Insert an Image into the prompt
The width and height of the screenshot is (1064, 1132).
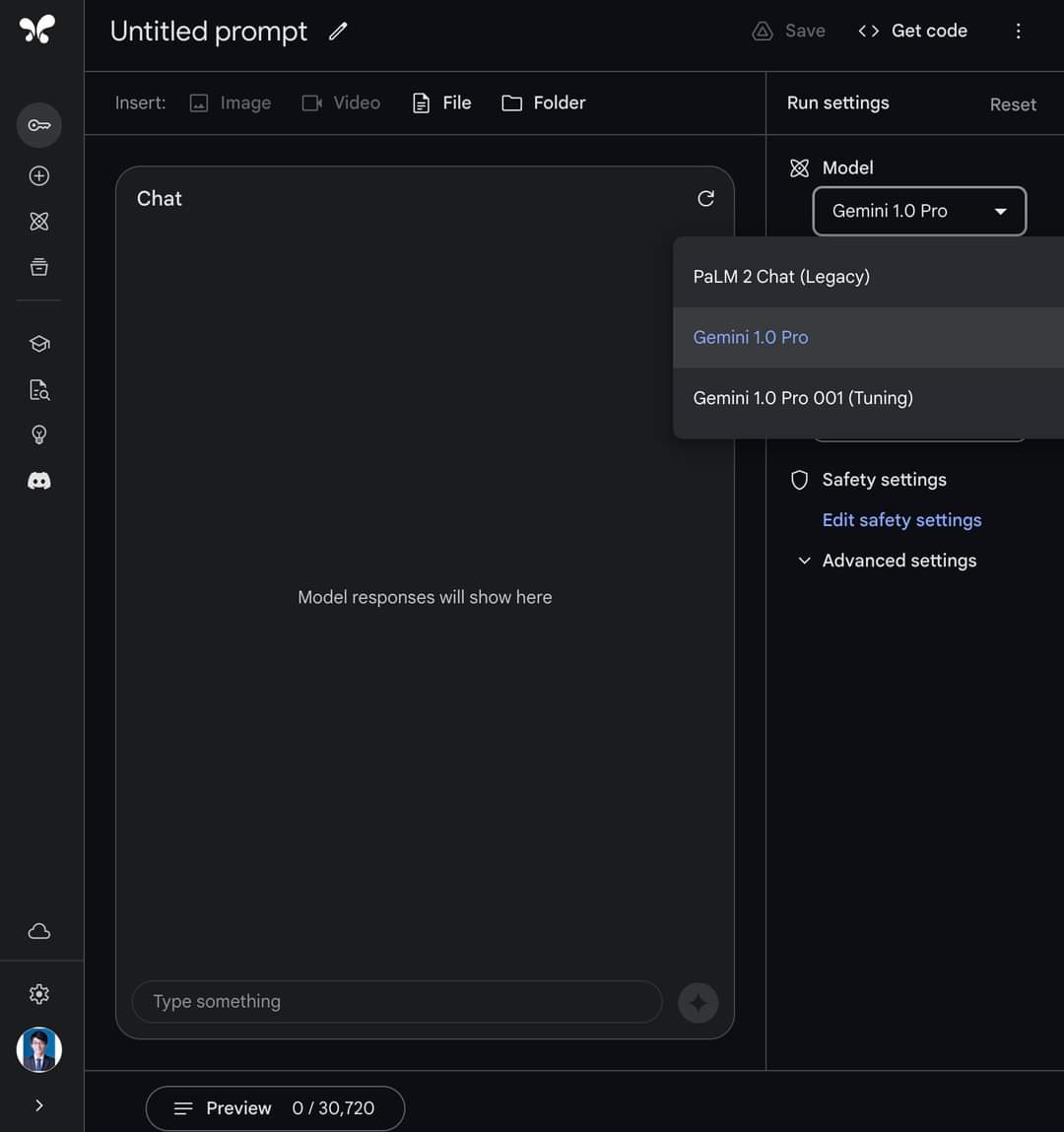click(231, 102)
